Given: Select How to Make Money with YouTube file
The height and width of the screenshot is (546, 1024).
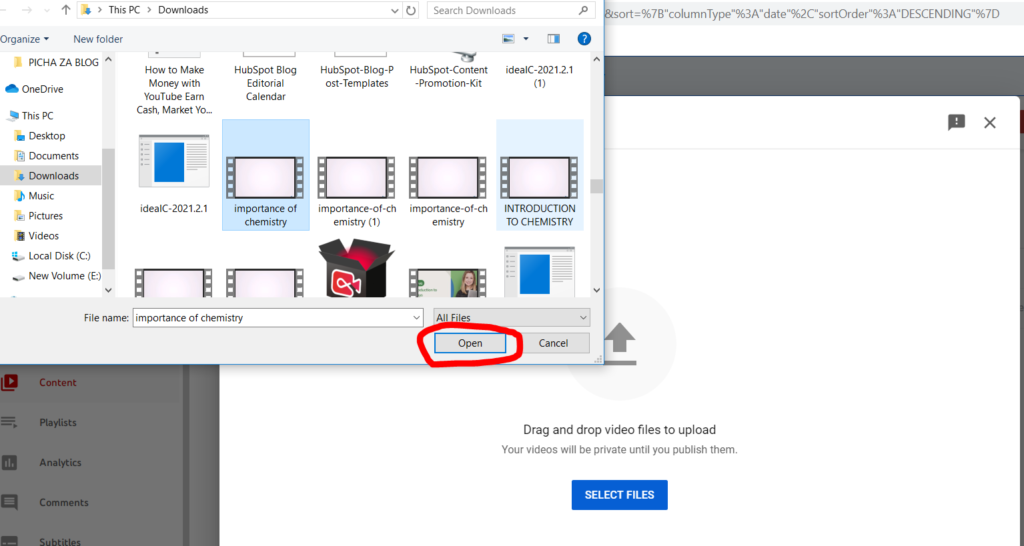Looking at the screenshot, I should tap(174, 85).
